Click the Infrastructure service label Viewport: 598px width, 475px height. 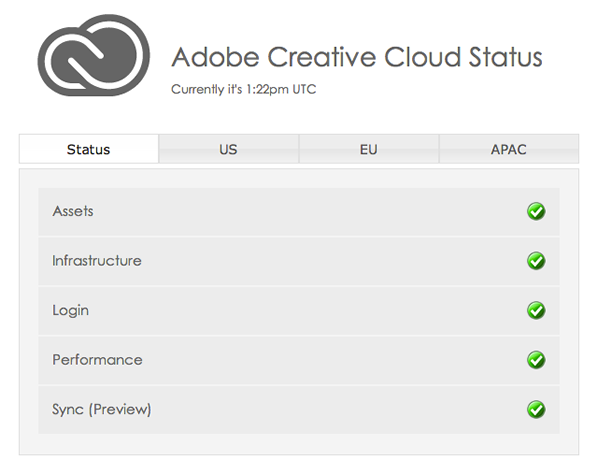point(97,261)
